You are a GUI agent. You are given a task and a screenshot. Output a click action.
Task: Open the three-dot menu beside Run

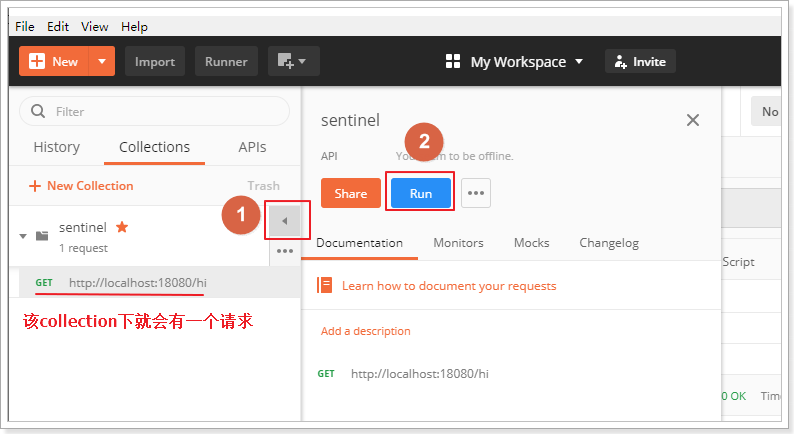point(476,194)
